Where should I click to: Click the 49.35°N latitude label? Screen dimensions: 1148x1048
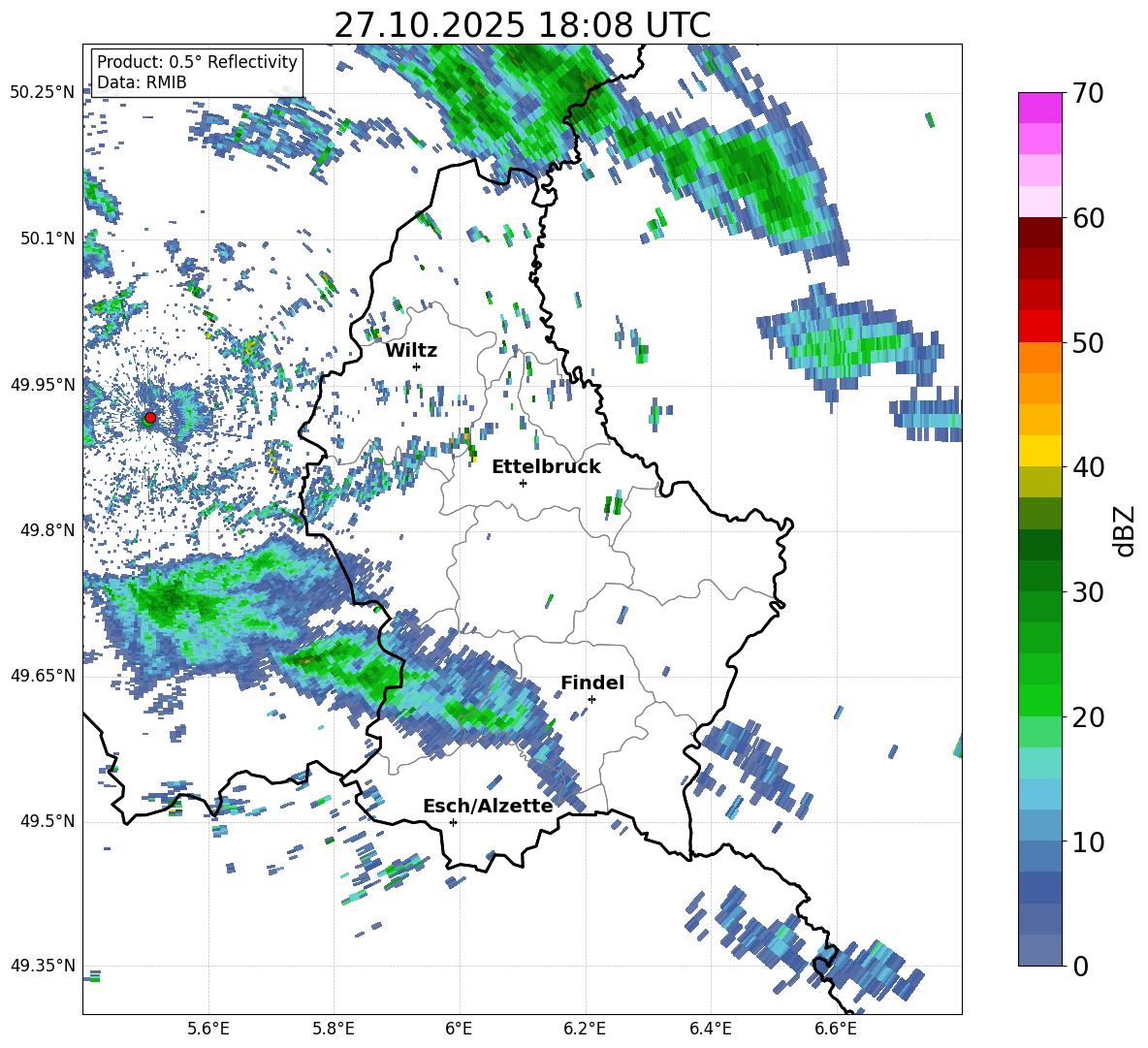[x=43, y=966]
